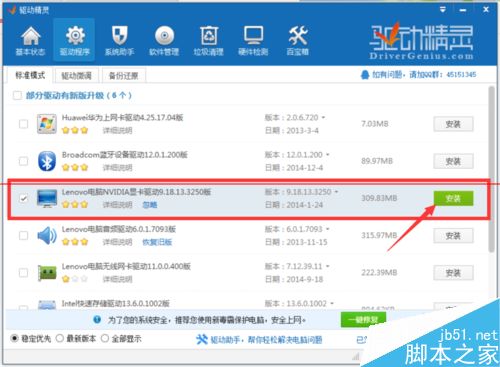Uncheck the NVIDIA display driver checkbox
500x367 pixels.
pyautogui.click(x=23, y=199)
